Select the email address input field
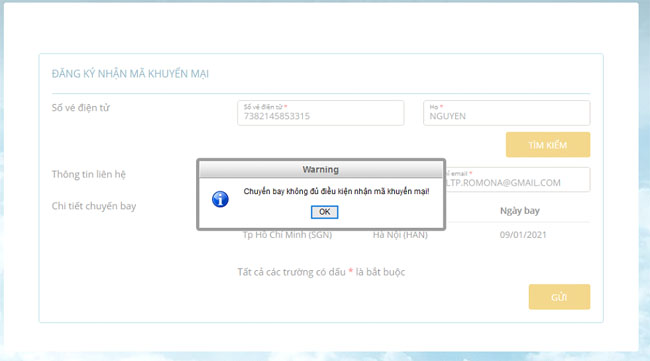 pos(517,179)
